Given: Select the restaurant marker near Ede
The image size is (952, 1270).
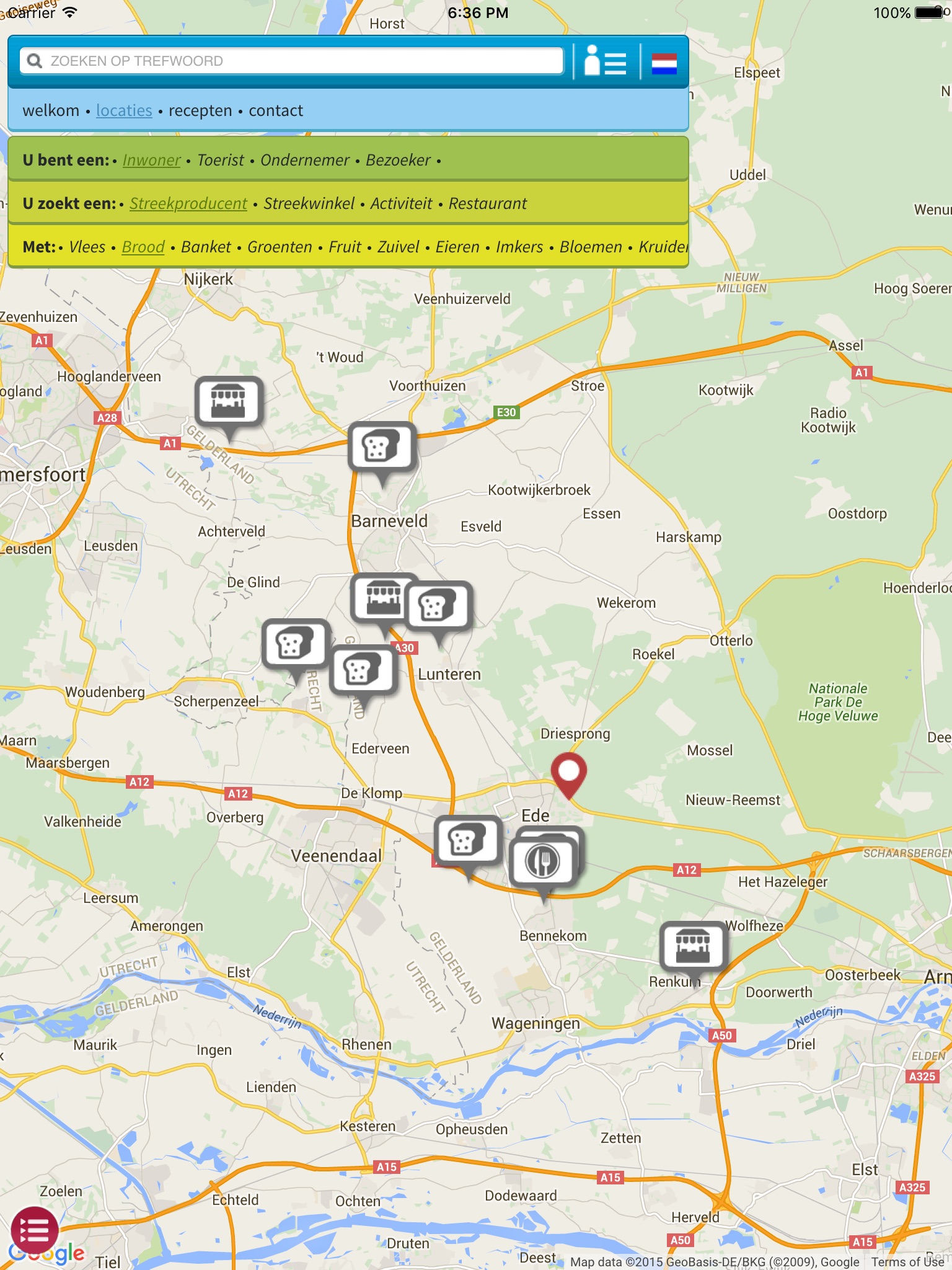Looking at the screenshot, I should pos(543,861).
